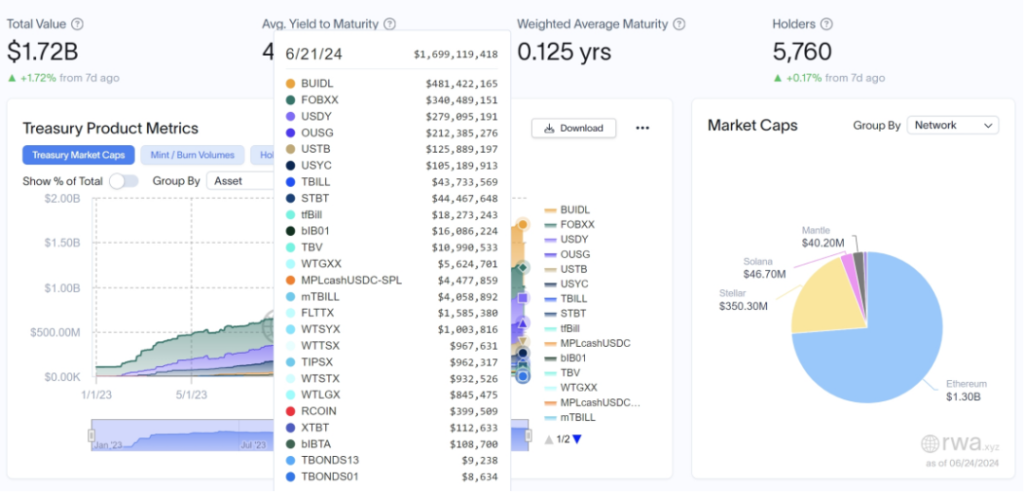Open the three-dot more options menu

pos(643,128)
